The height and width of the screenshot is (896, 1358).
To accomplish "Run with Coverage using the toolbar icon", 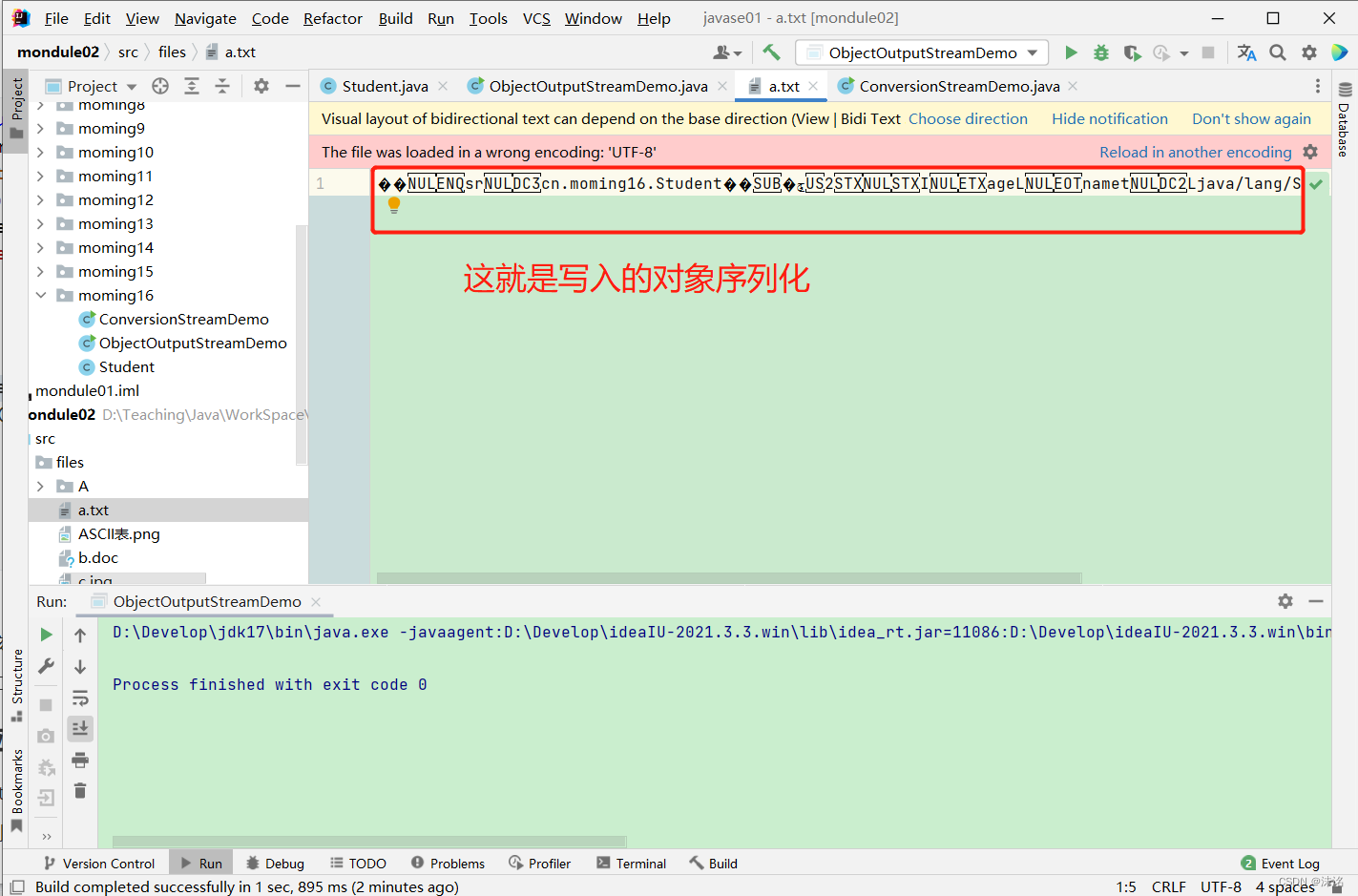I will (x=1132, y=52).
